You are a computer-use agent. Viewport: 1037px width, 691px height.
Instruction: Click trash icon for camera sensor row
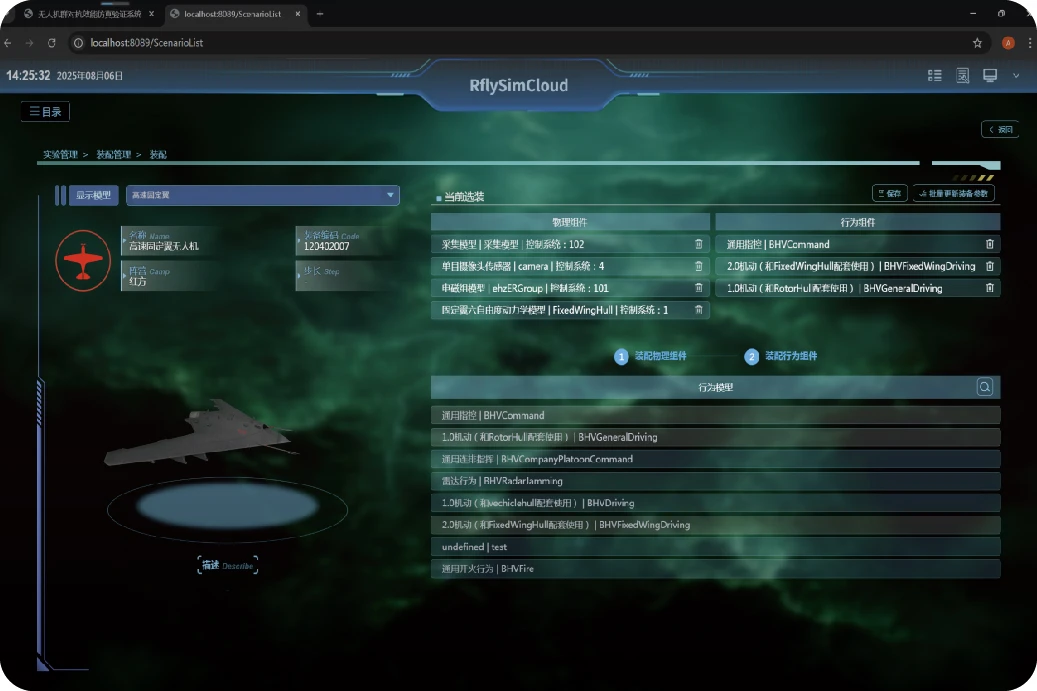[x=698, y=266]
